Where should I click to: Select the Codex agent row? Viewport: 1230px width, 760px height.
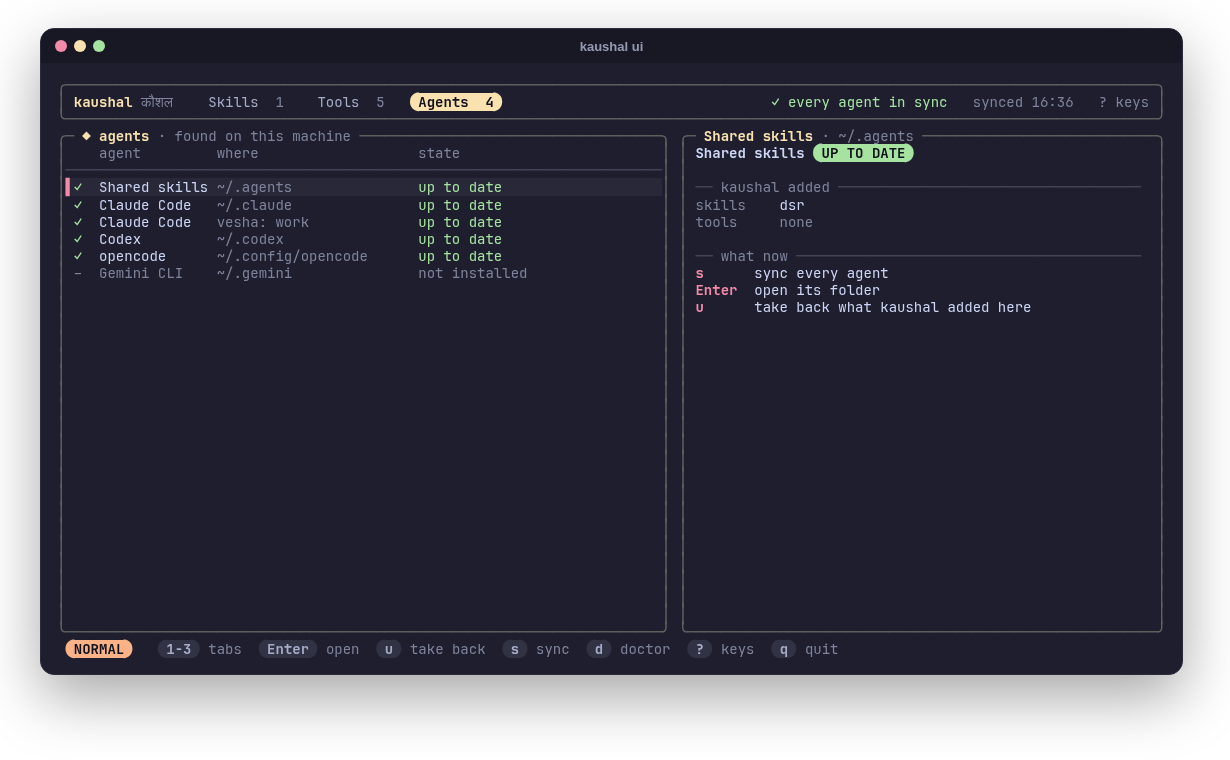(364, 239)
